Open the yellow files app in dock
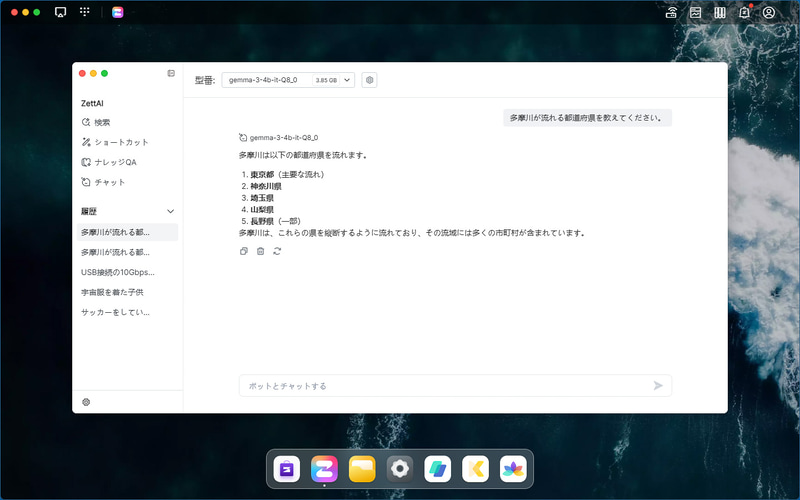The image size is (800, 500). (x=362, y=469)
